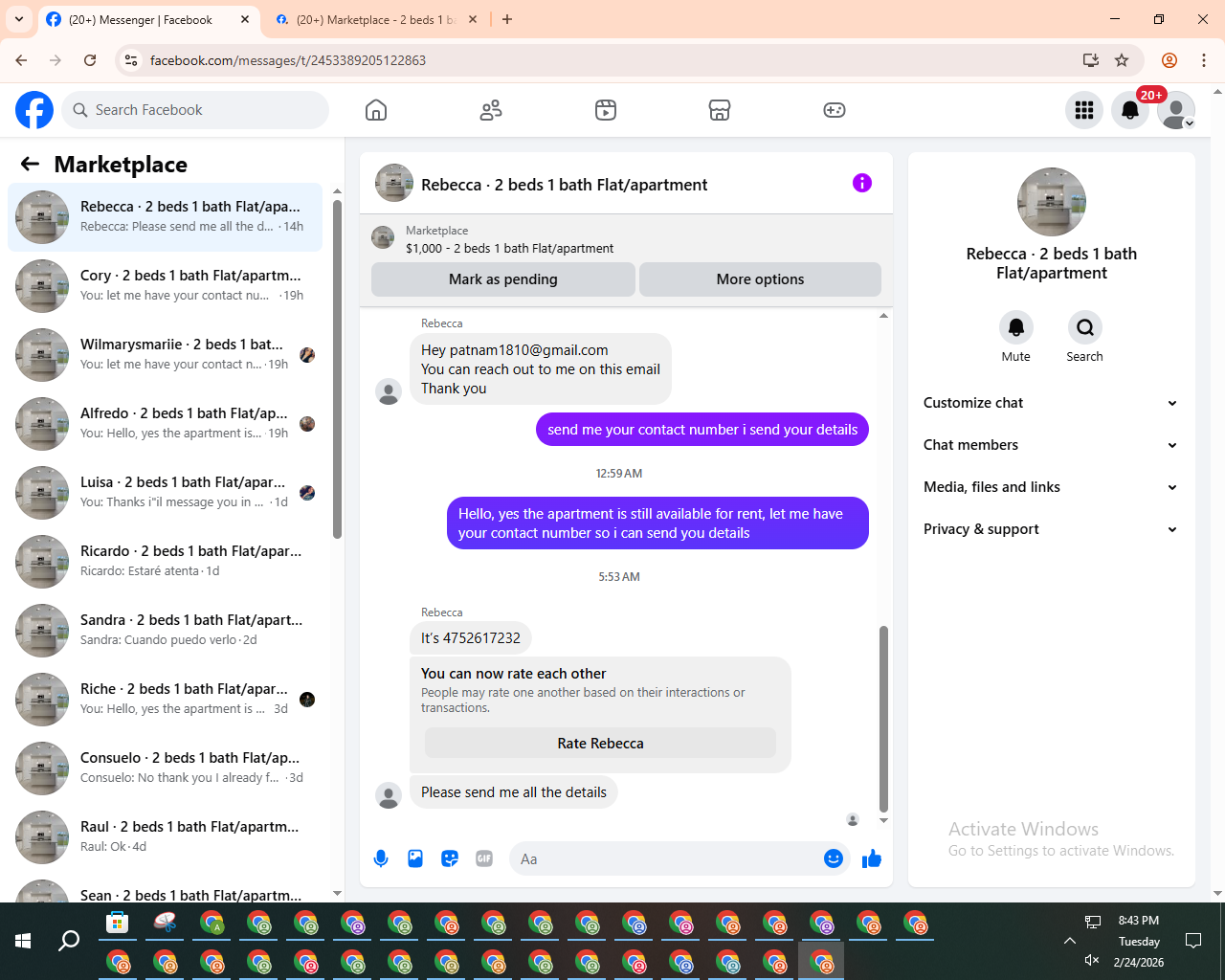The image size is (1225, 980).
Task: Open Cory's conversation in the list
Action: [x=165, y=285]
